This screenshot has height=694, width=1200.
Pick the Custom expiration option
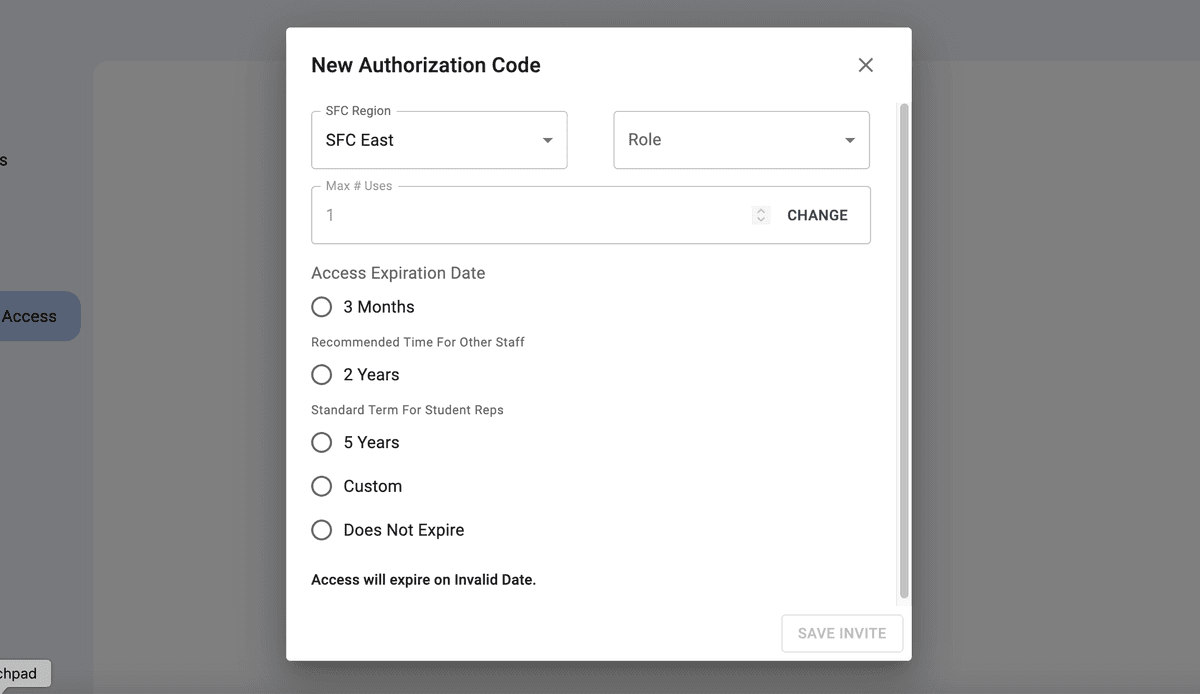pos(322,487)
